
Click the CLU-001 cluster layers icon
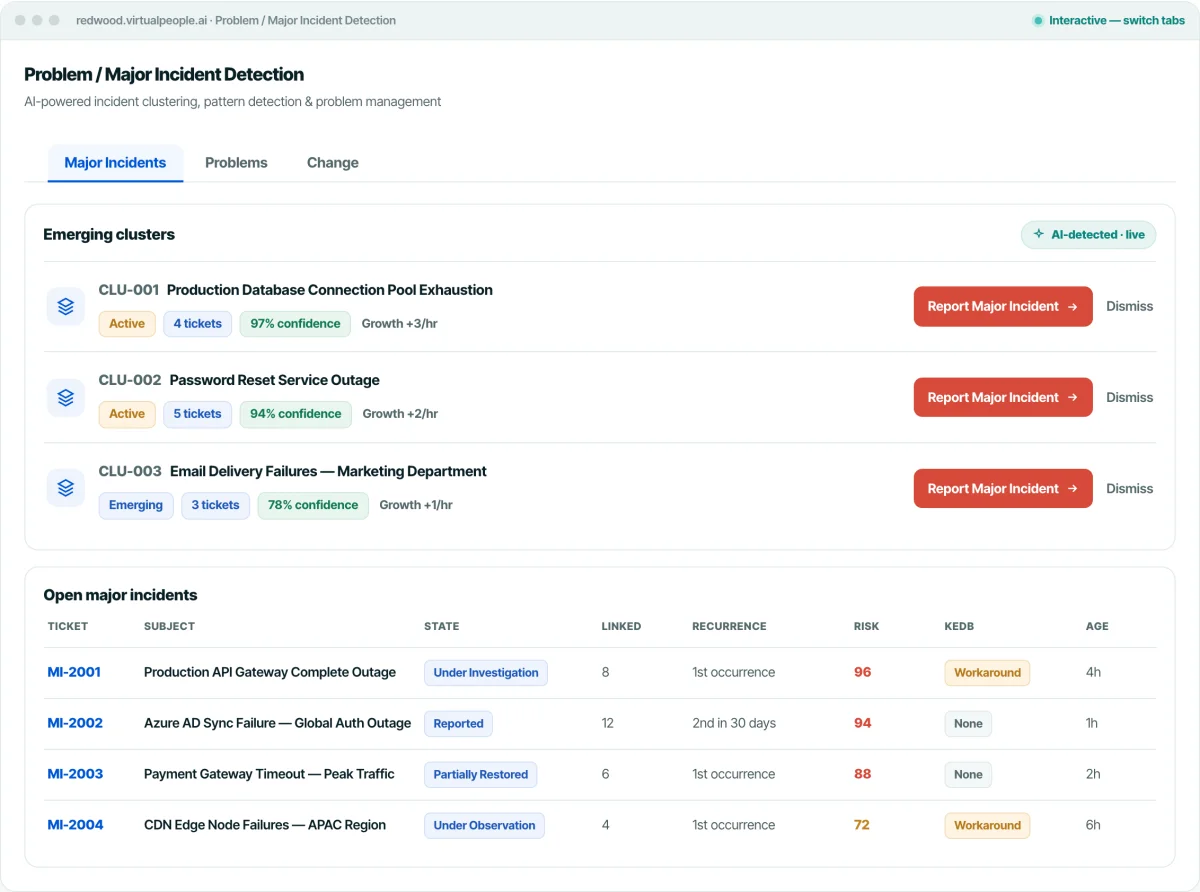66,307
